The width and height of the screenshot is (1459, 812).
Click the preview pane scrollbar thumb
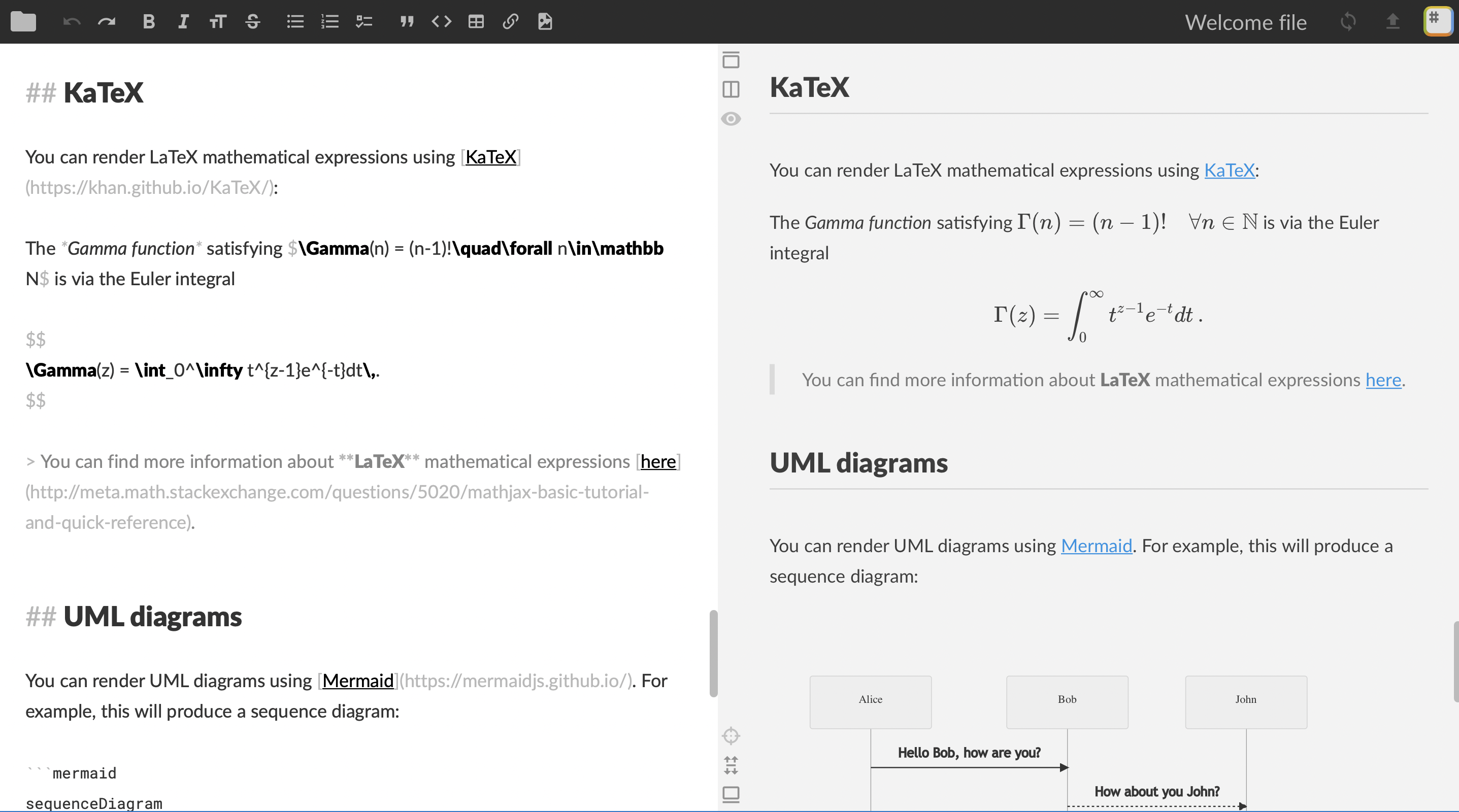click(x=1455, y=661)
